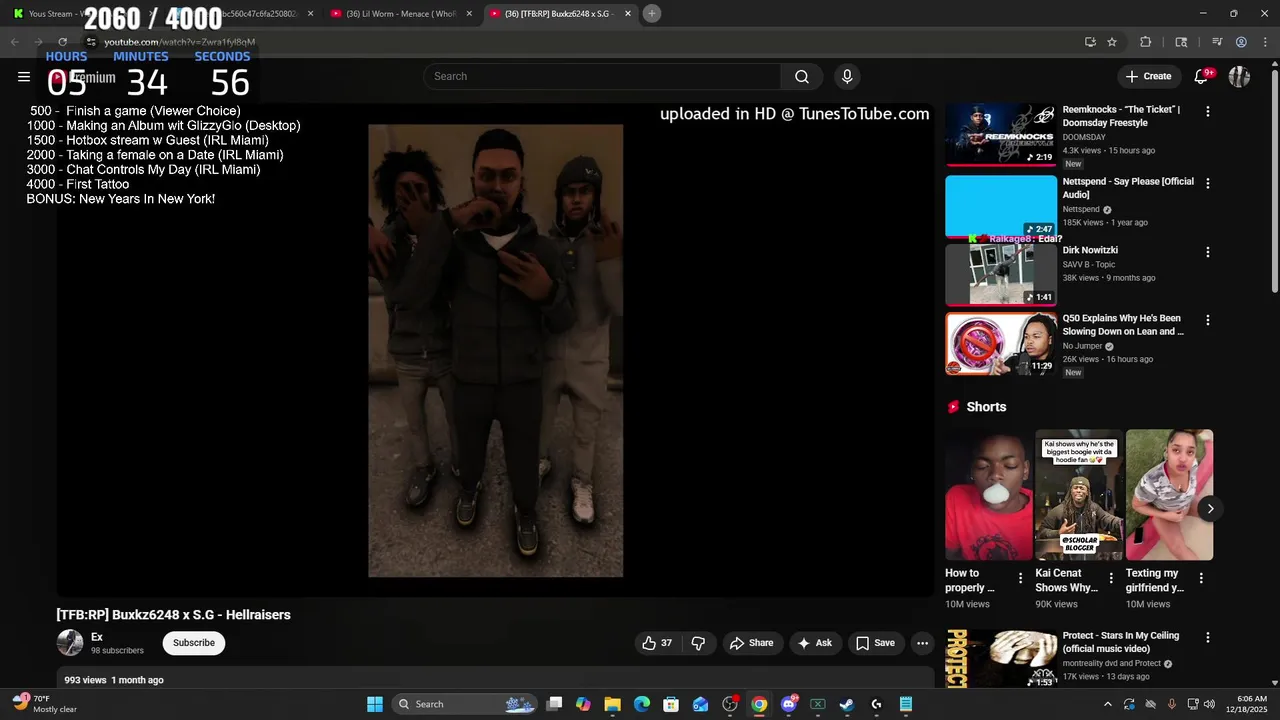Open the Ex channel name link
Image resolution: width=1280 pixels, height=720 pixels.
(97, 637)
